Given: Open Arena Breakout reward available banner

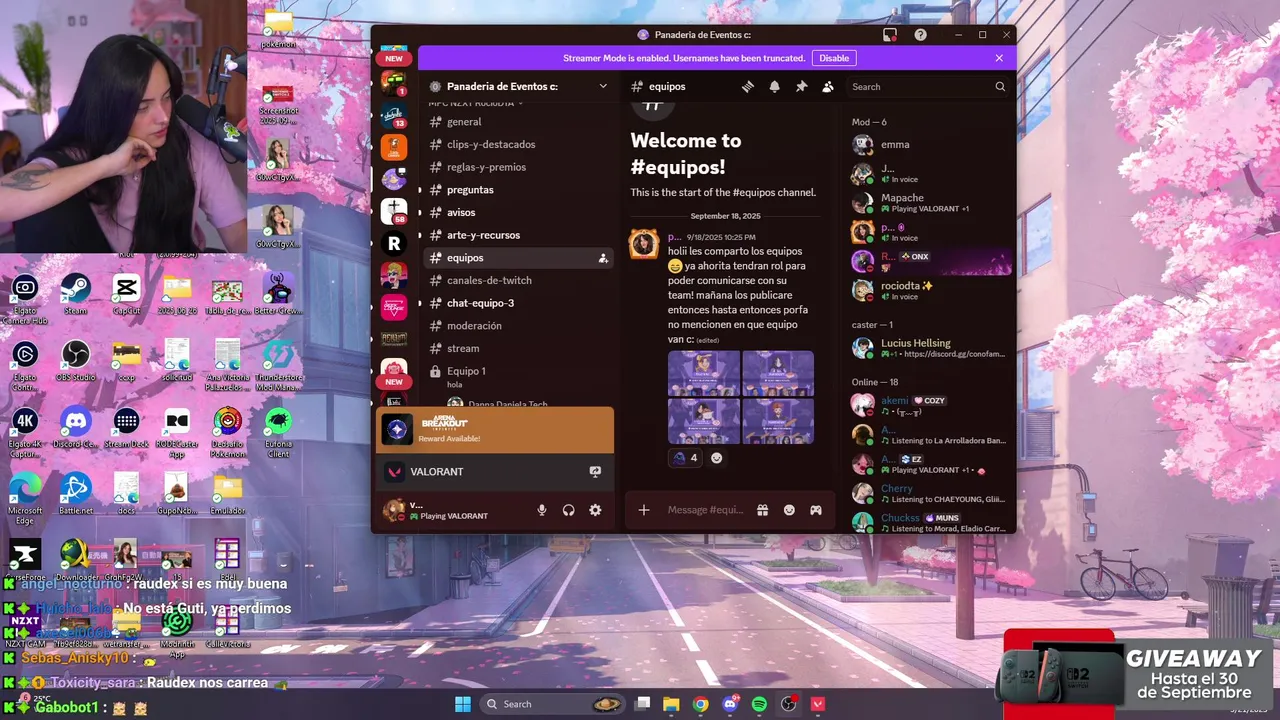Looking at the screenshot, I should click(495, 430).
